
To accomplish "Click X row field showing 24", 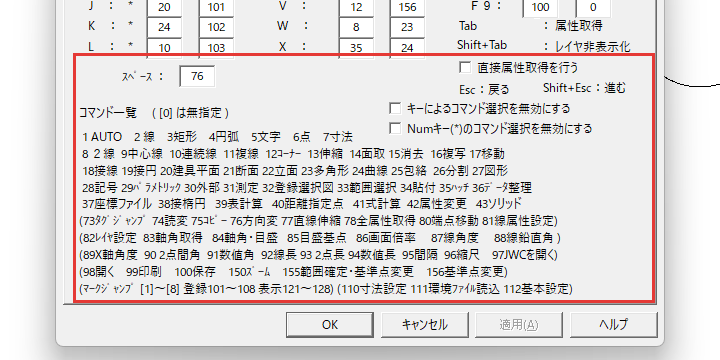I will coord(407,48).
